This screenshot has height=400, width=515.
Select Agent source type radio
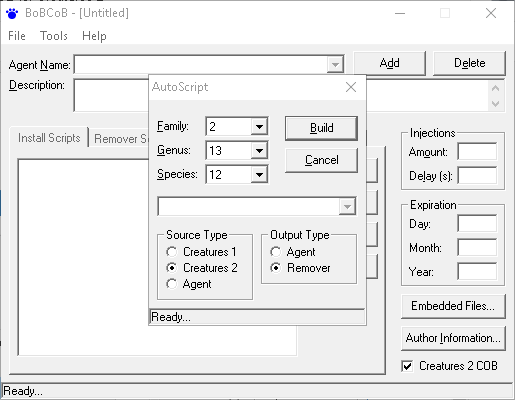click(x=189, y=284)
